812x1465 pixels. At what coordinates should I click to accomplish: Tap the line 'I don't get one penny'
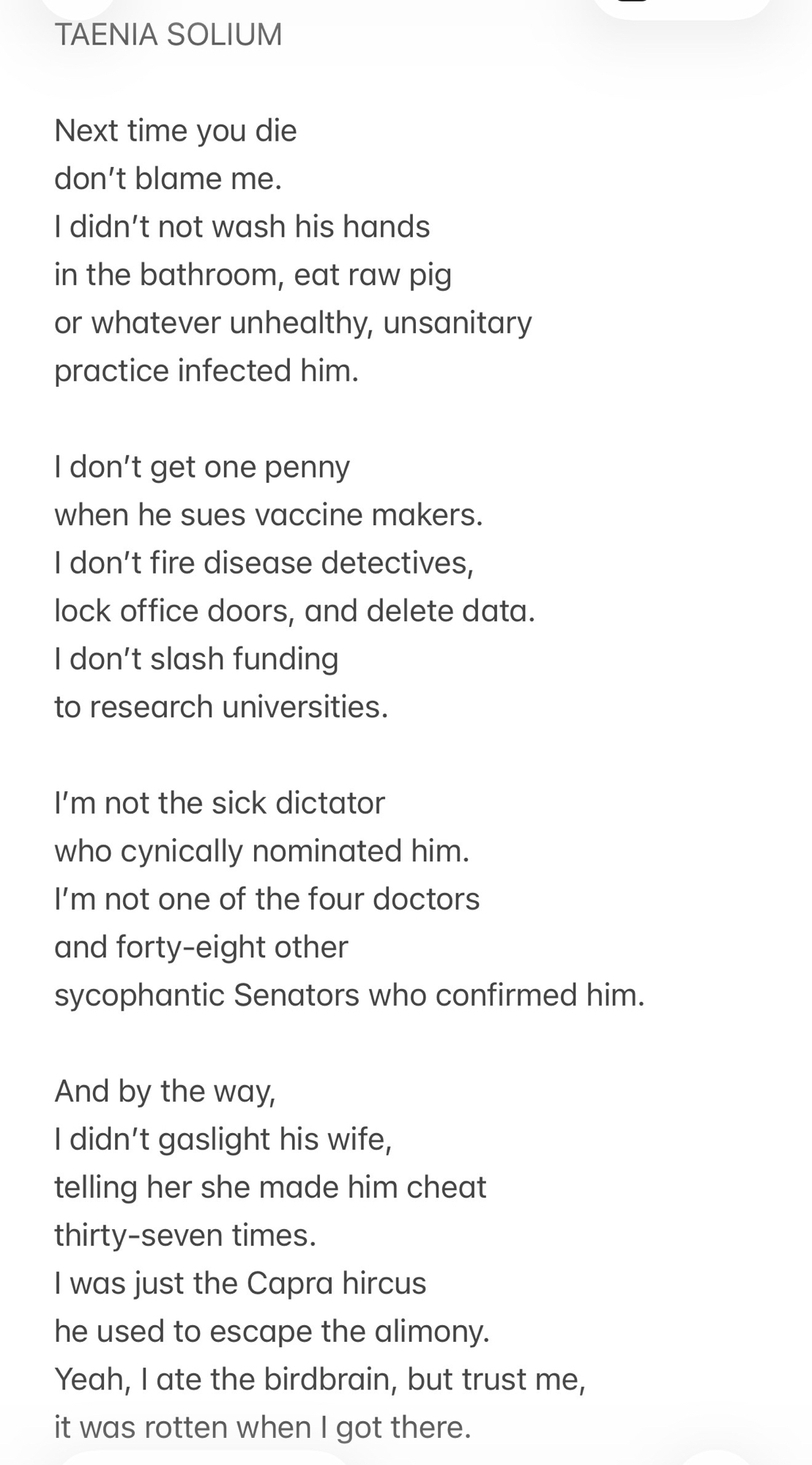(202, 467)
